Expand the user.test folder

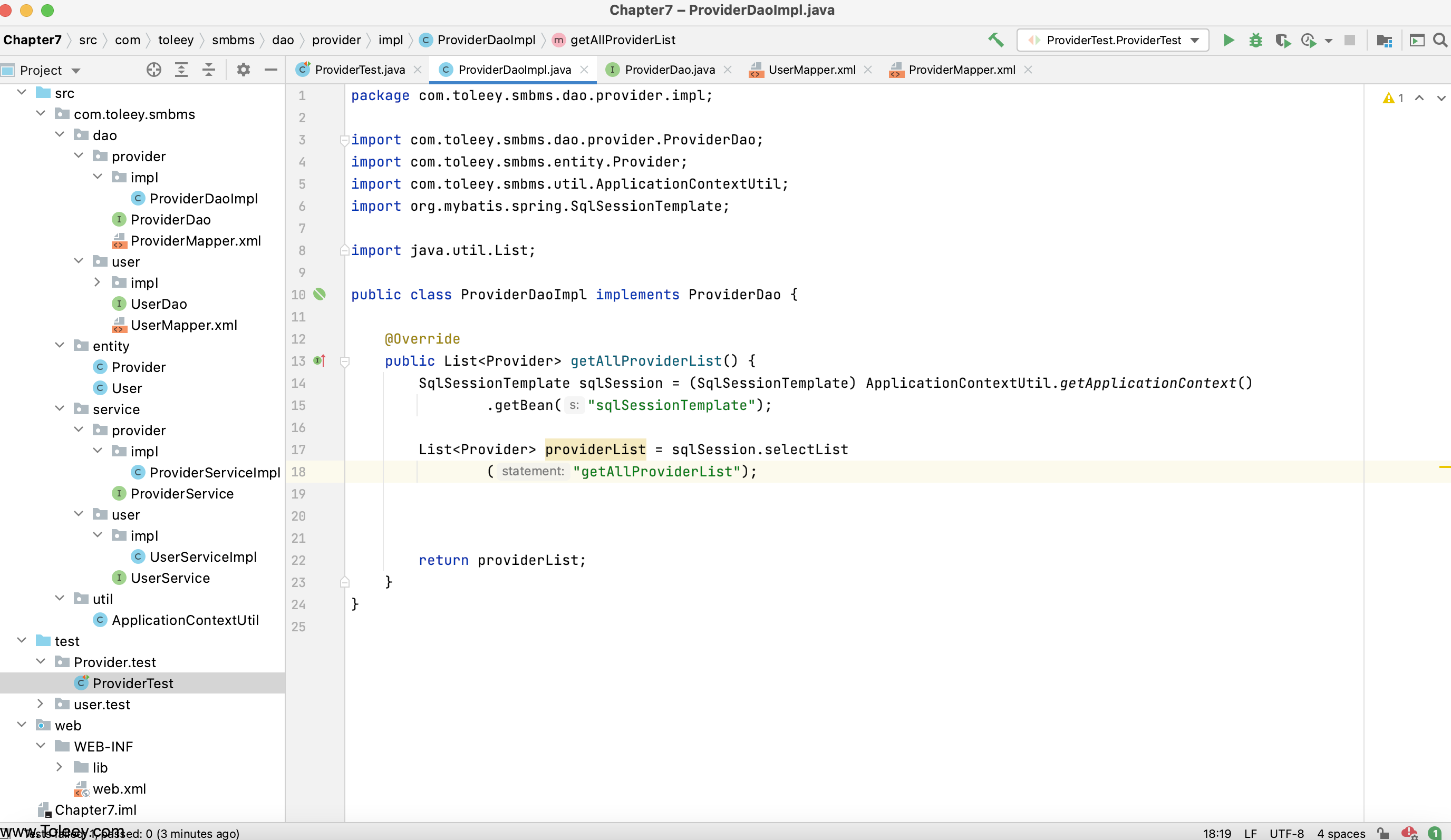coord(40,704)
